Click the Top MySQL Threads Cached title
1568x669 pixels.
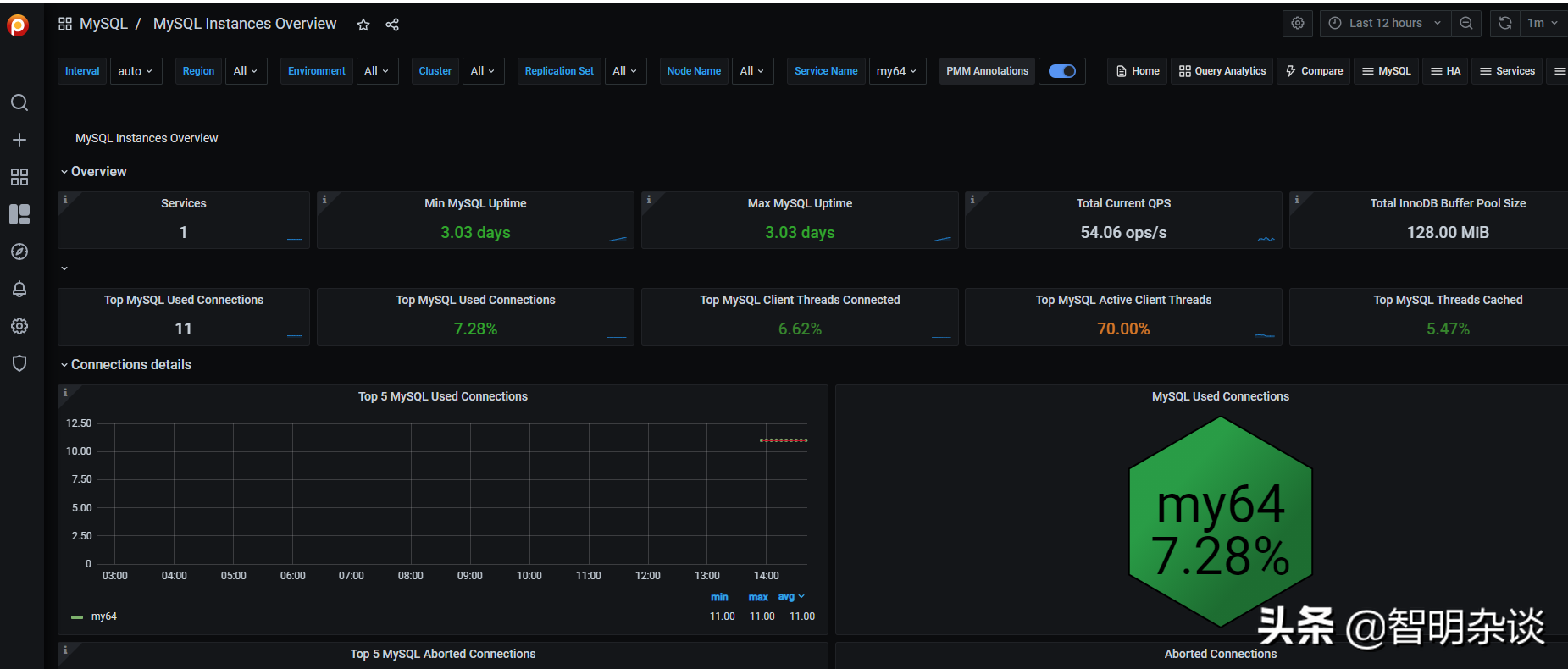coord(1448,300)
